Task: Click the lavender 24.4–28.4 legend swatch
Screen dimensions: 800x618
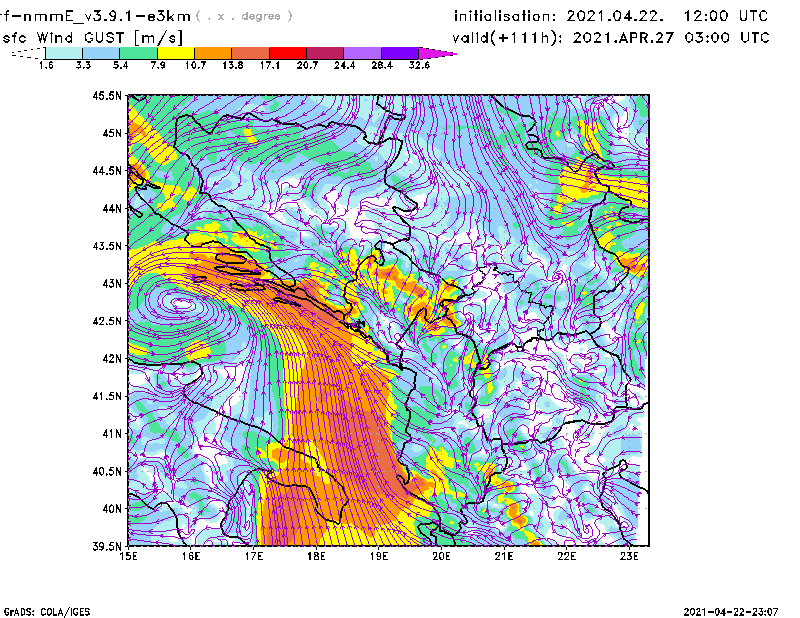Action: [x=363, y=53]
